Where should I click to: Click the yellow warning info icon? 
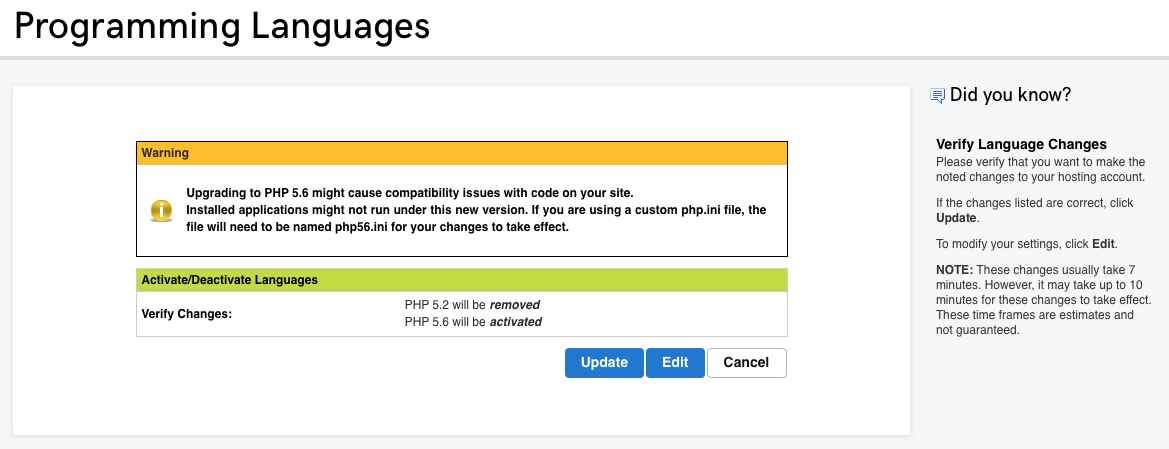point(161,210)
